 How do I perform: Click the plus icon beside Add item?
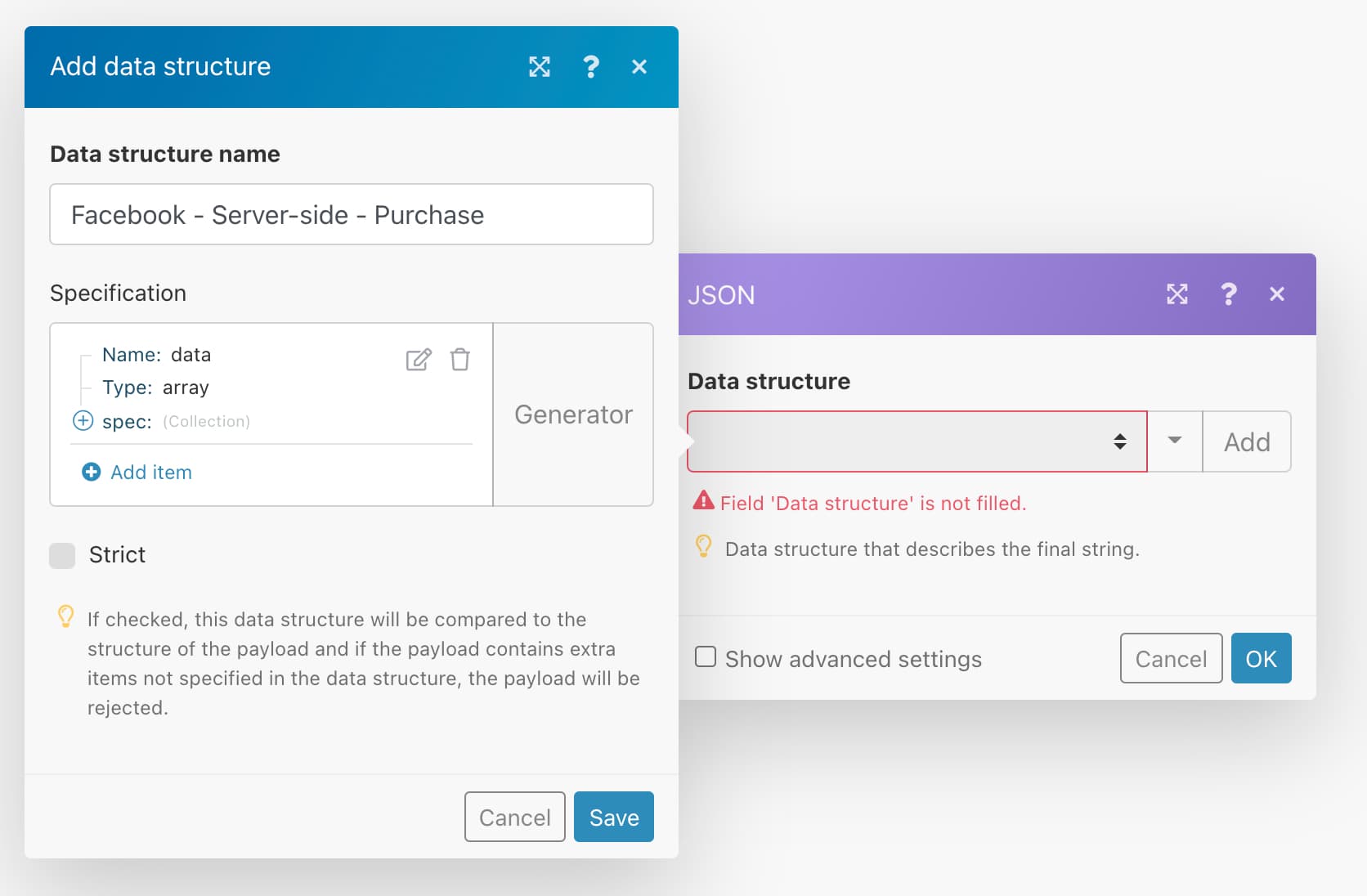[92, 472]
